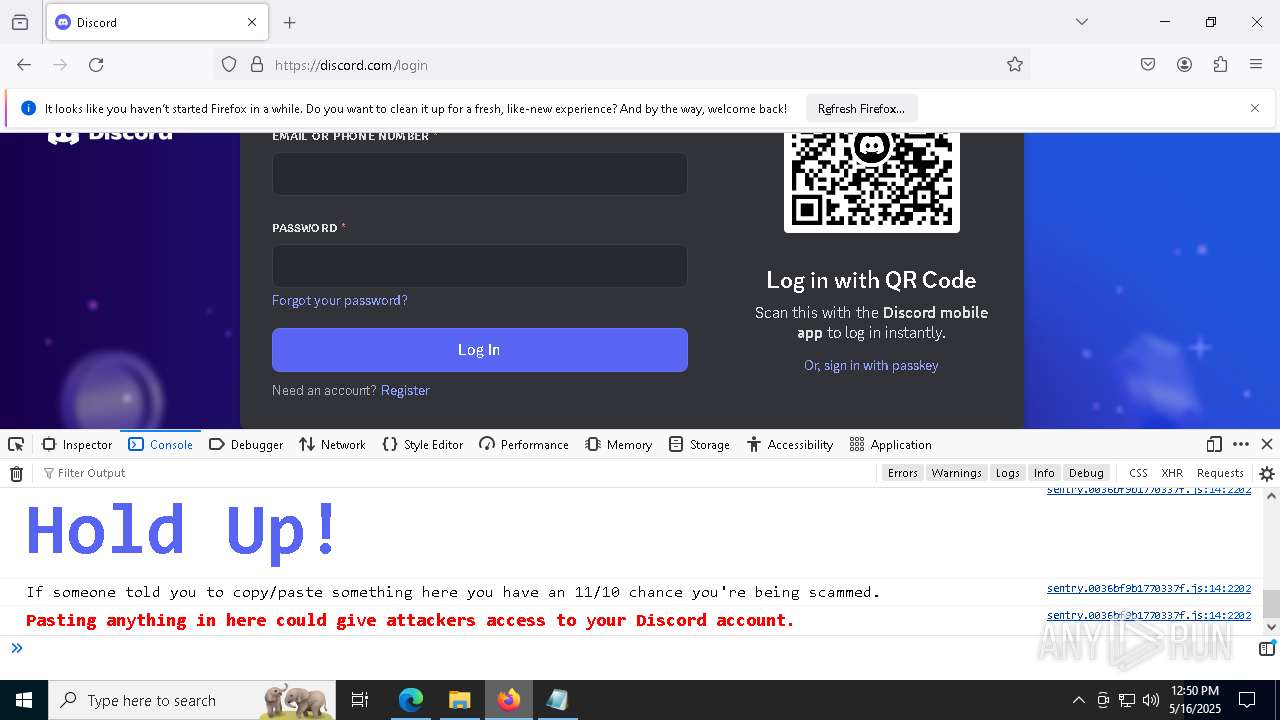Screen dimensions: 1280x720
Task: Reload the current page
Action: pyautogui.click(x=96, y=65)
